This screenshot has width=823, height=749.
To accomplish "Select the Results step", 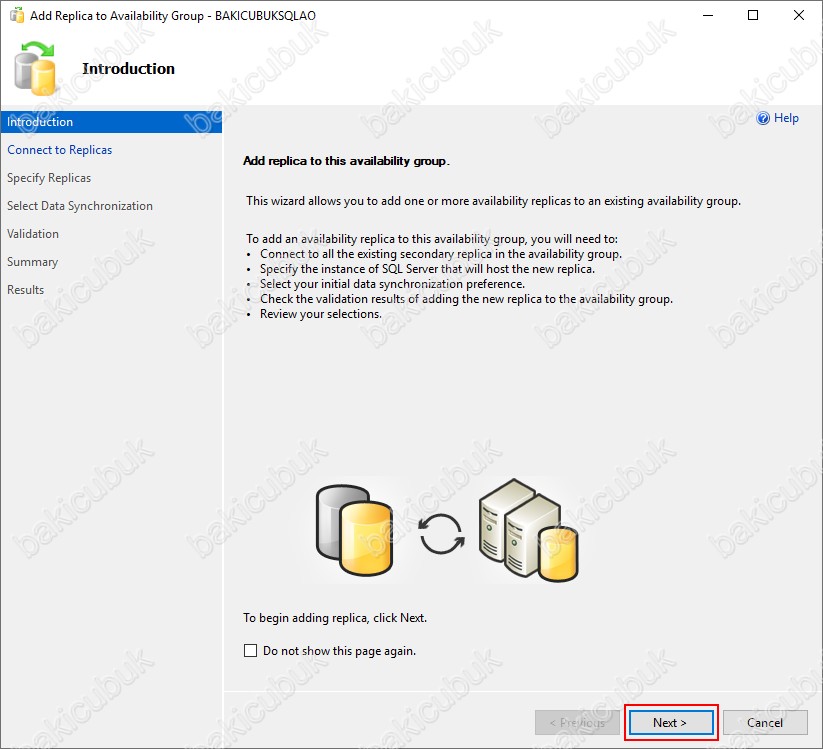I will (x=25, y=290).
